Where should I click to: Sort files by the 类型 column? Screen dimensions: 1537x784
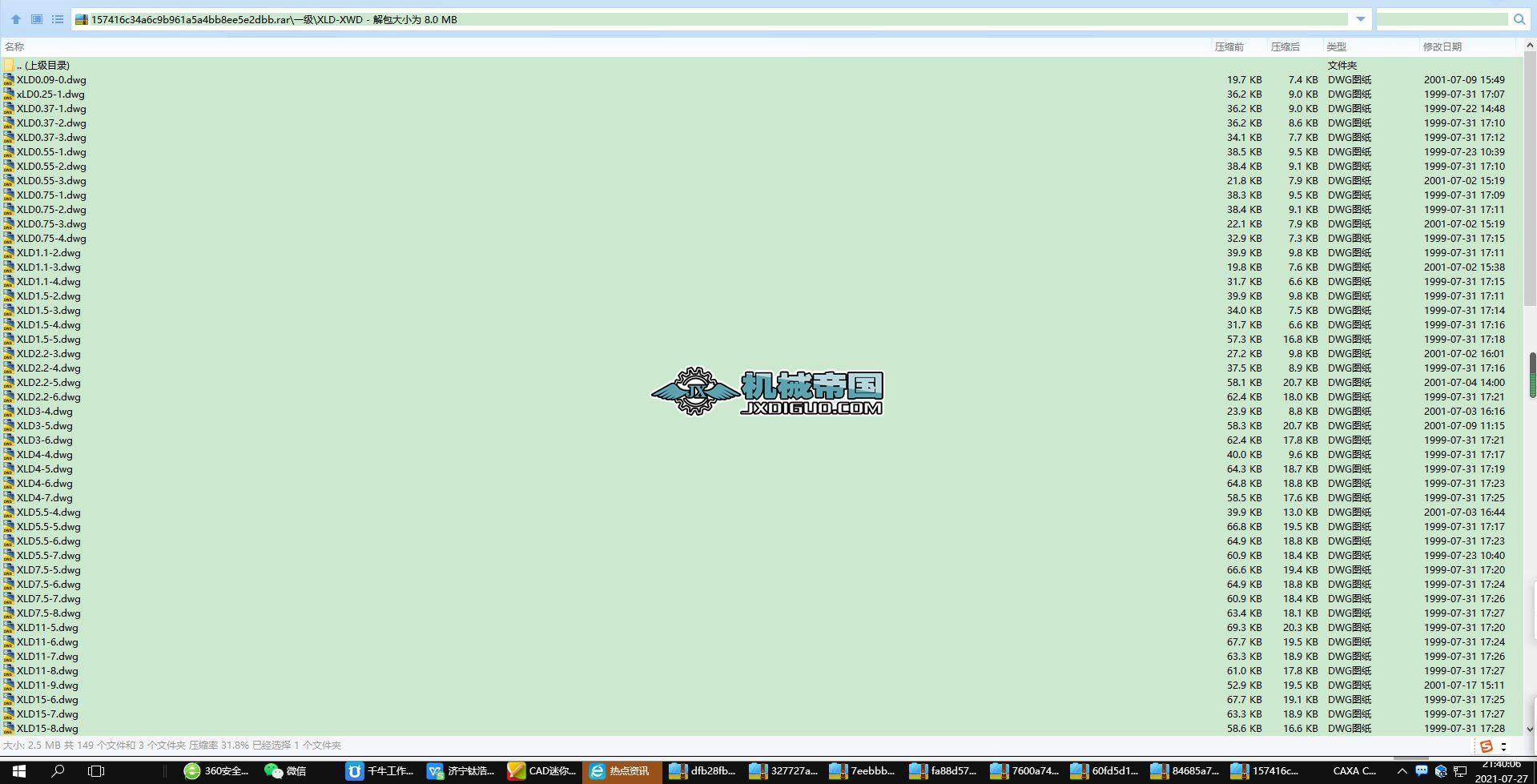1336,46
